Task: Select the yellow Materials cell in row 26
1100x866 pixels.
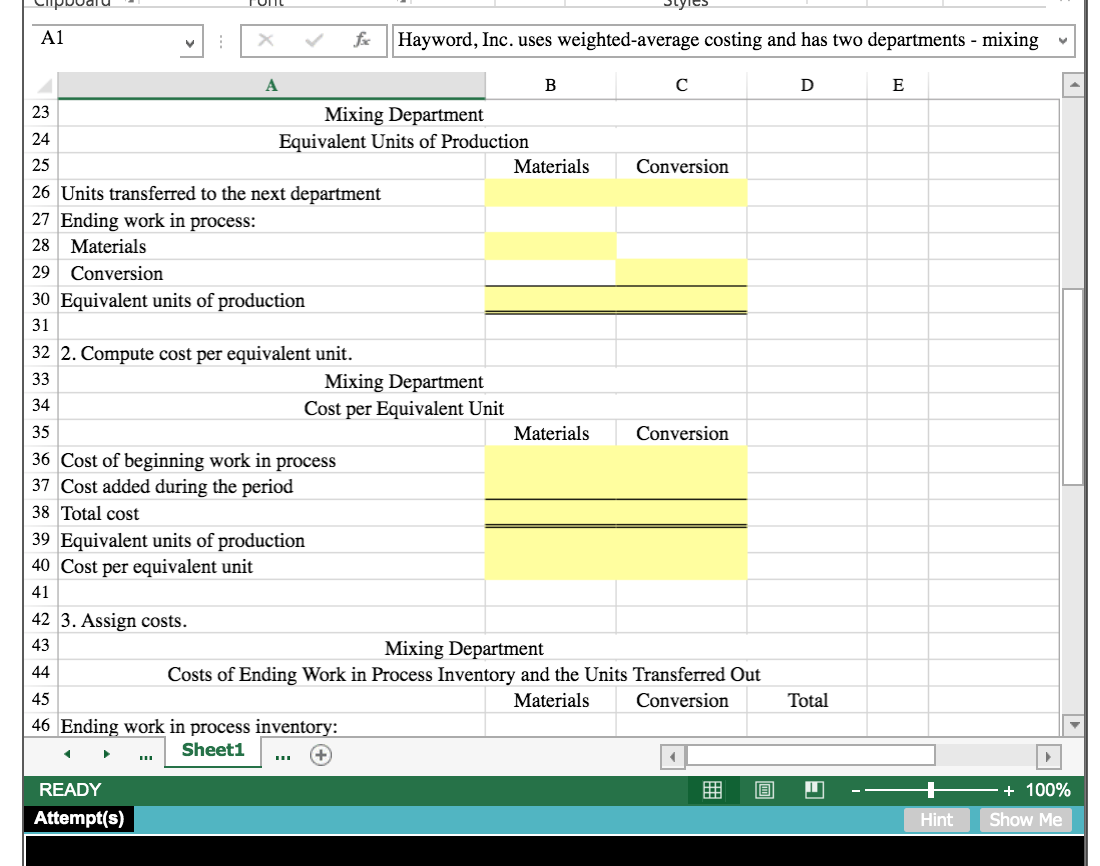Action: pos(550,193)
